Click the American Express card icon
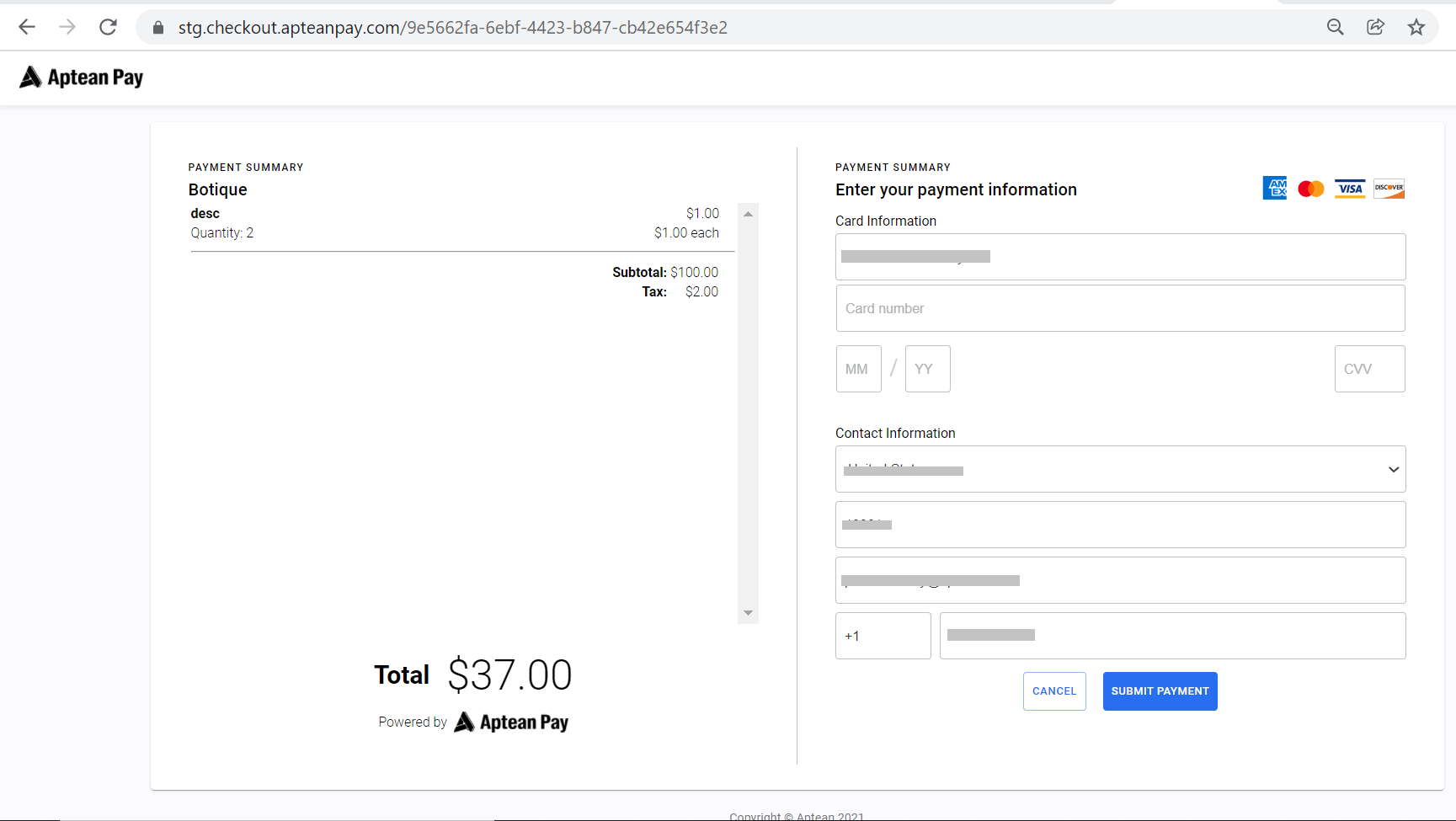This screenshot has height=821, width=1456. point(1275,188)
